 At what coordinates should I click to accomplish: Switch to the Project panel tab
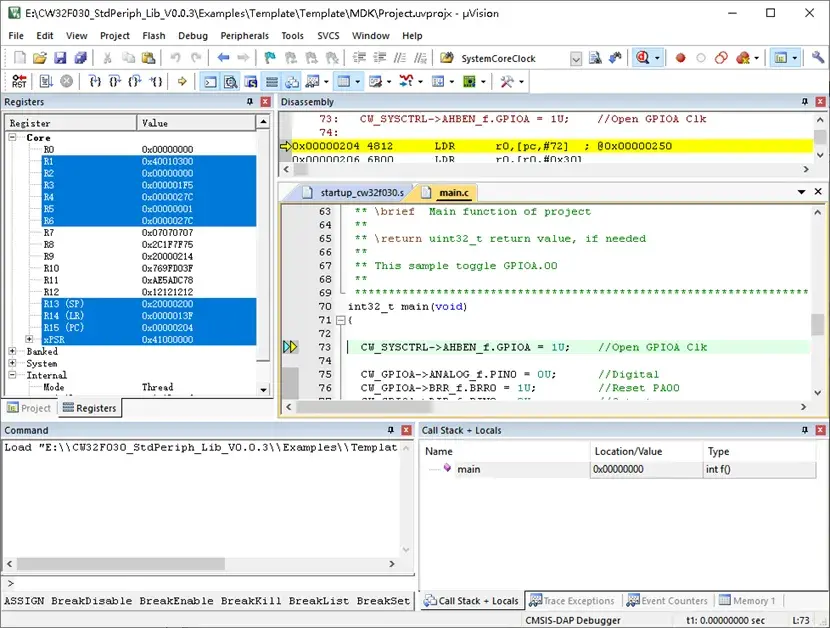[x=29, y=408]
